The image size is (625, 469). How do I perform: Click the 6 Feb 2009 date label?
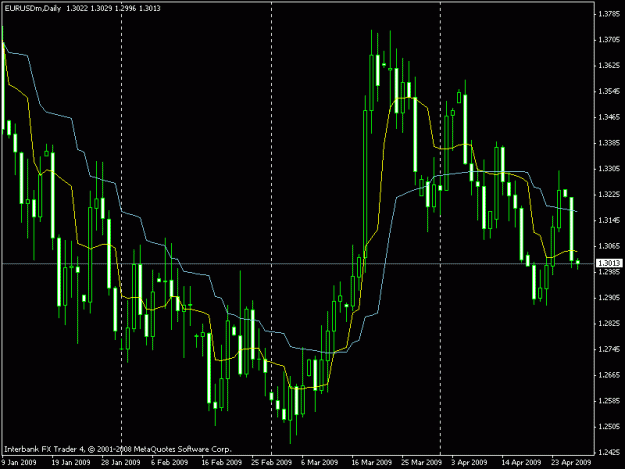169,462
